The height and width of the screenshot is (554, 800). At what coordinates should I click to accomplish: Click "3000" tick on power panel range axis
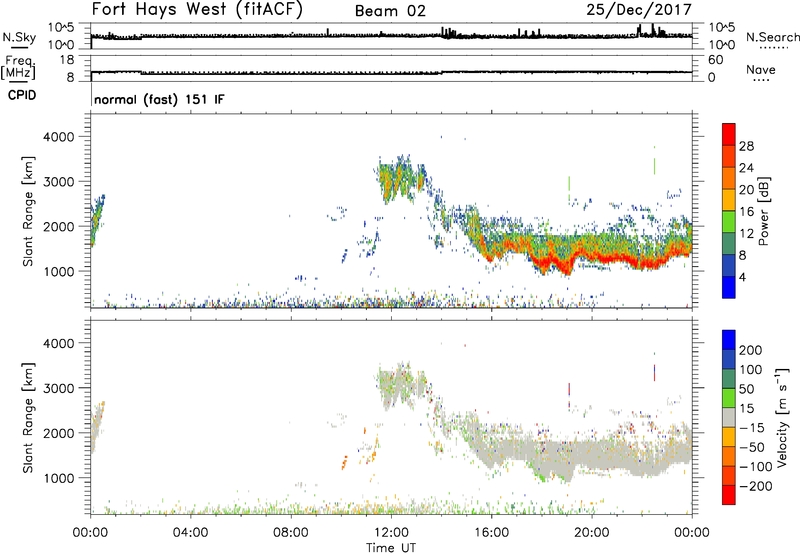[x=59, y=182]
